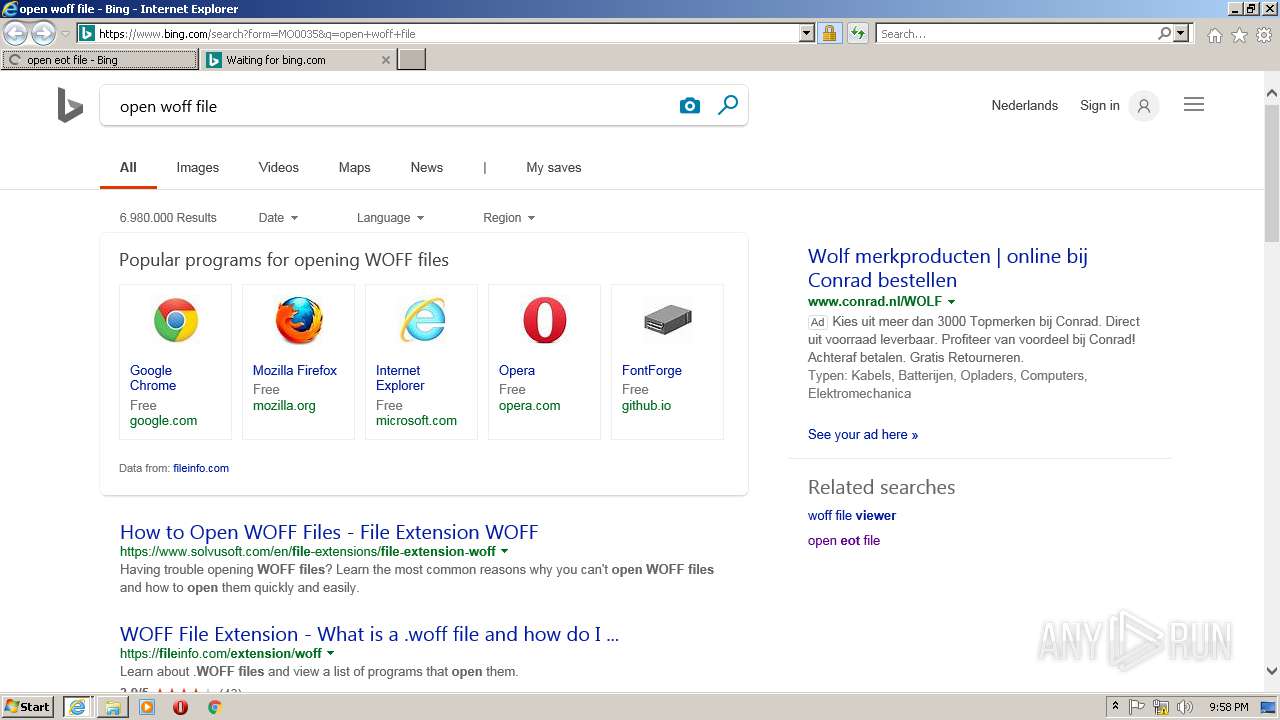Click the Nederlands language link

(1025, 106)
